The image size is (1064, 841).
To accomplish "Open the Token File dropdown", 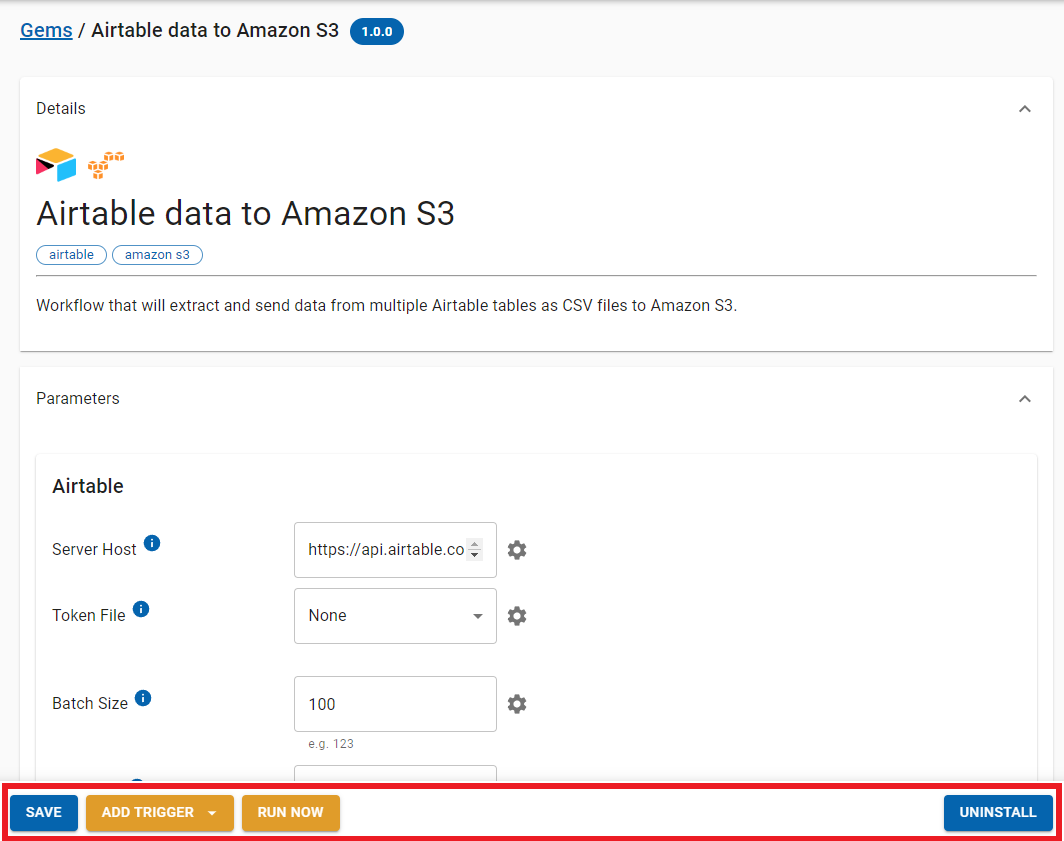I will click(395, 616).
